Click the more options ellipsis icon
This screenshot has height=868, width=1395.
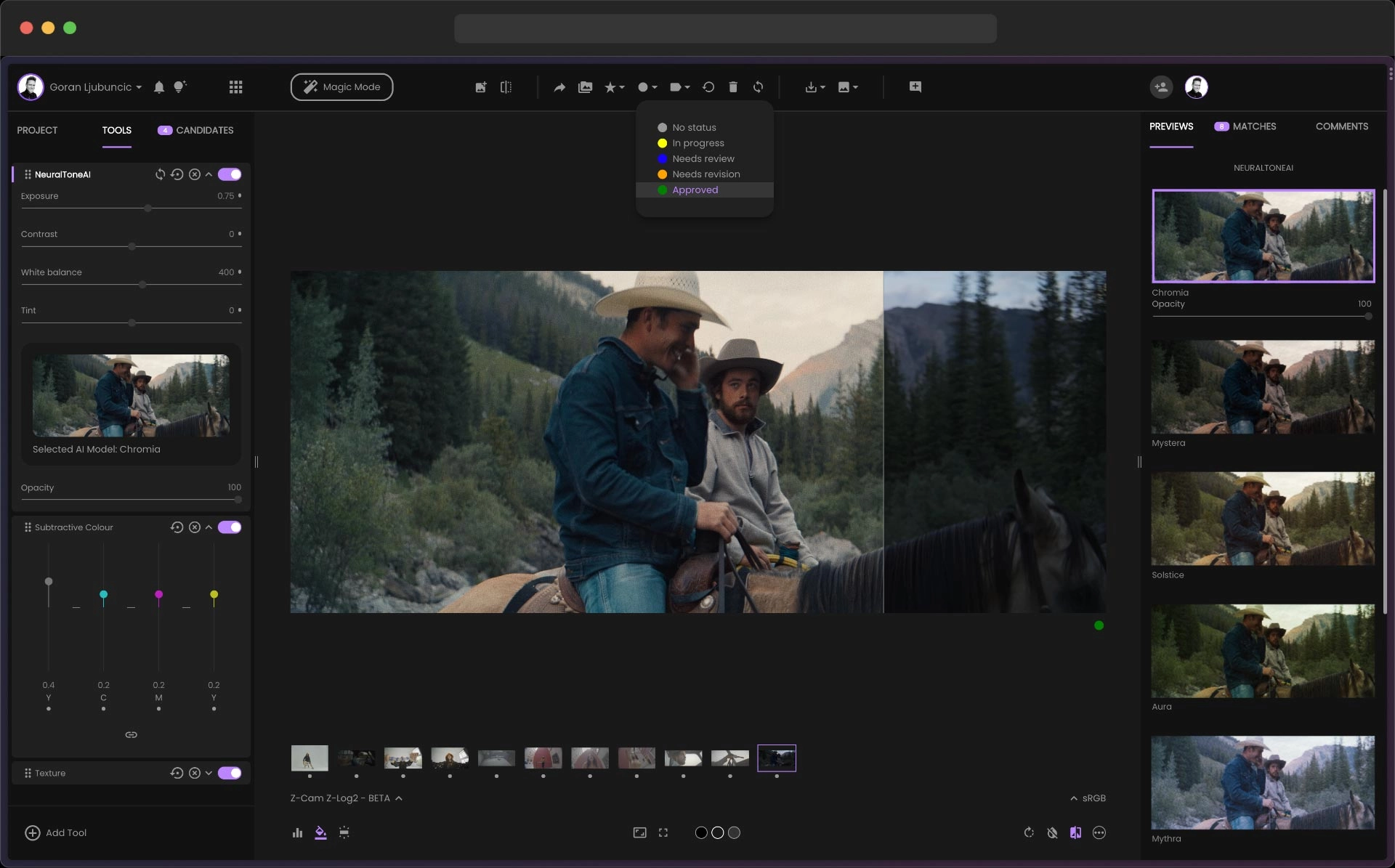(x=1099, y=832)
